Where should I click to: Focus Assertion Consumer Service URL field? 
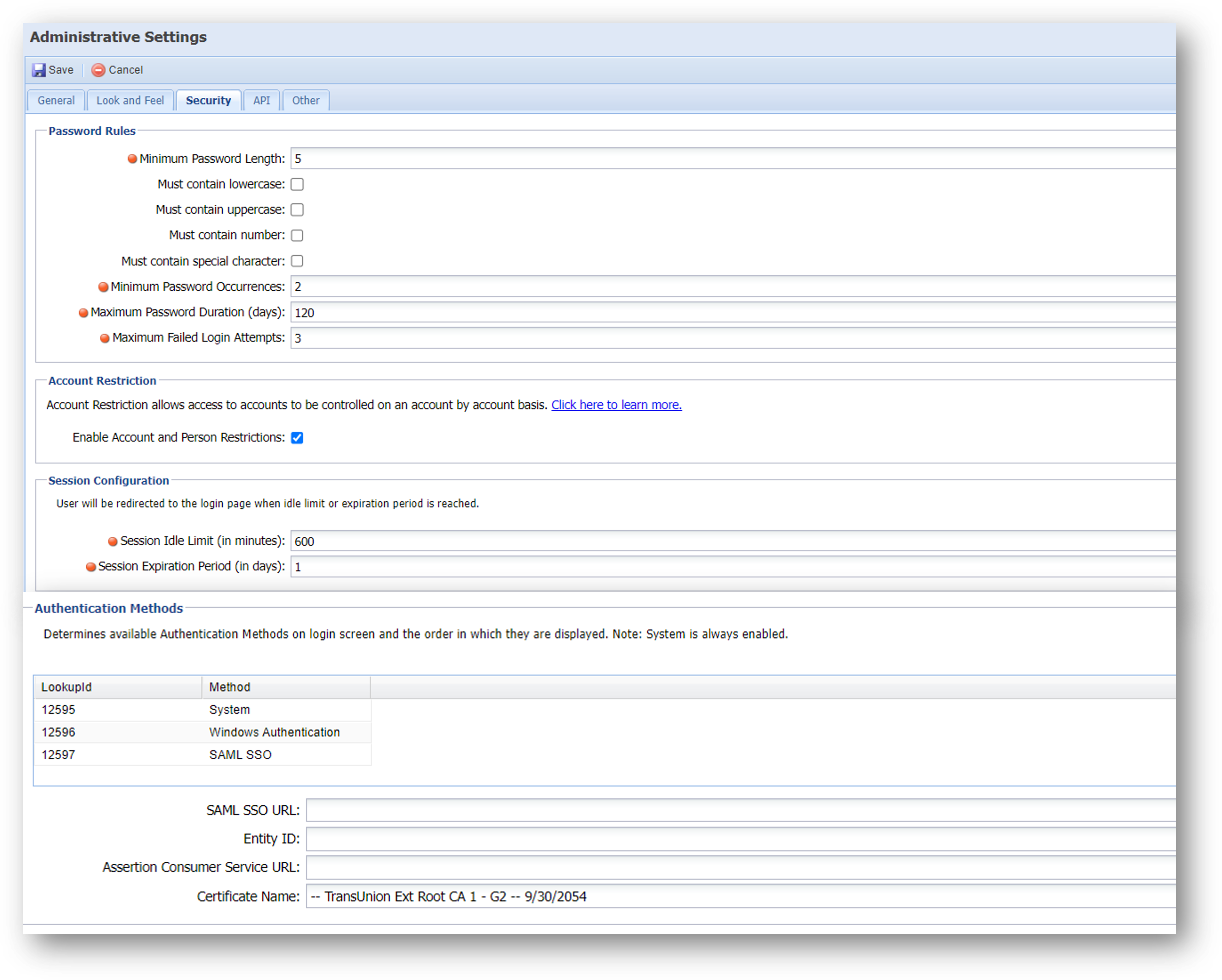pyautogui.click(x=741, y=868)
